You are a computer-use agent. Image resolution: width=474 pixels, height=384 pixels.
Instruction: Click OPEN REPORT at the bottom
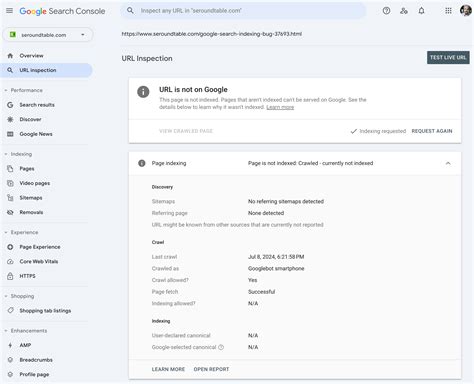coord(211,369)
